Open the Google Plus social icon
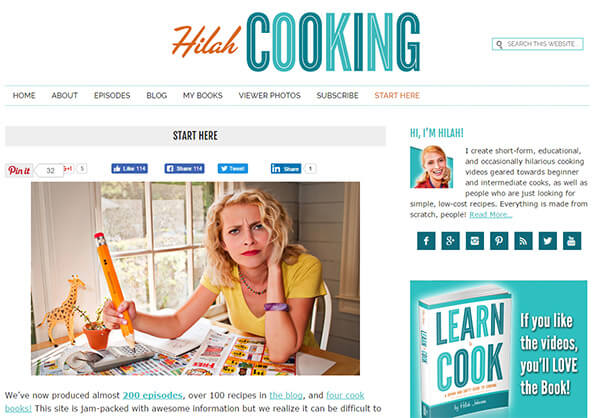Viewport: 600px width, 418px height. [450, 241]
